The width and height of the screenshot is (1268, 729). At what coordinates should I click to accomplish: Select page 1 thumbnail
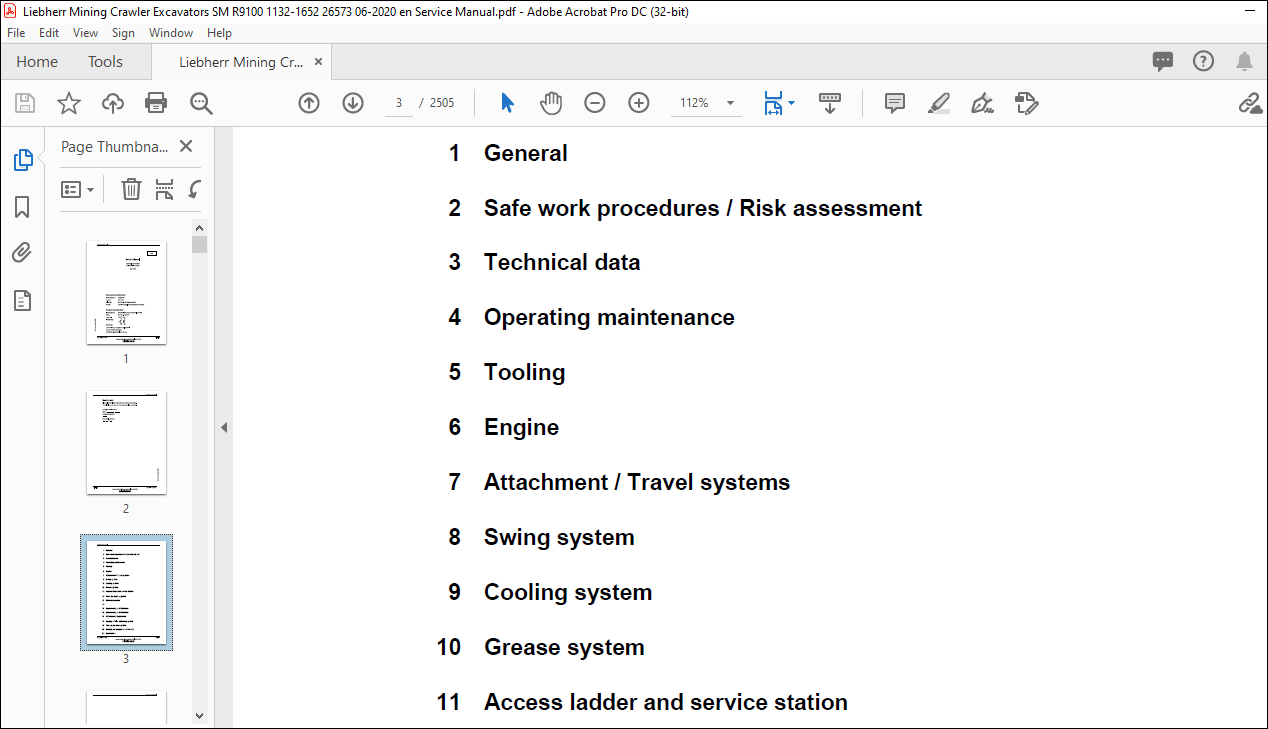[126, 293]
